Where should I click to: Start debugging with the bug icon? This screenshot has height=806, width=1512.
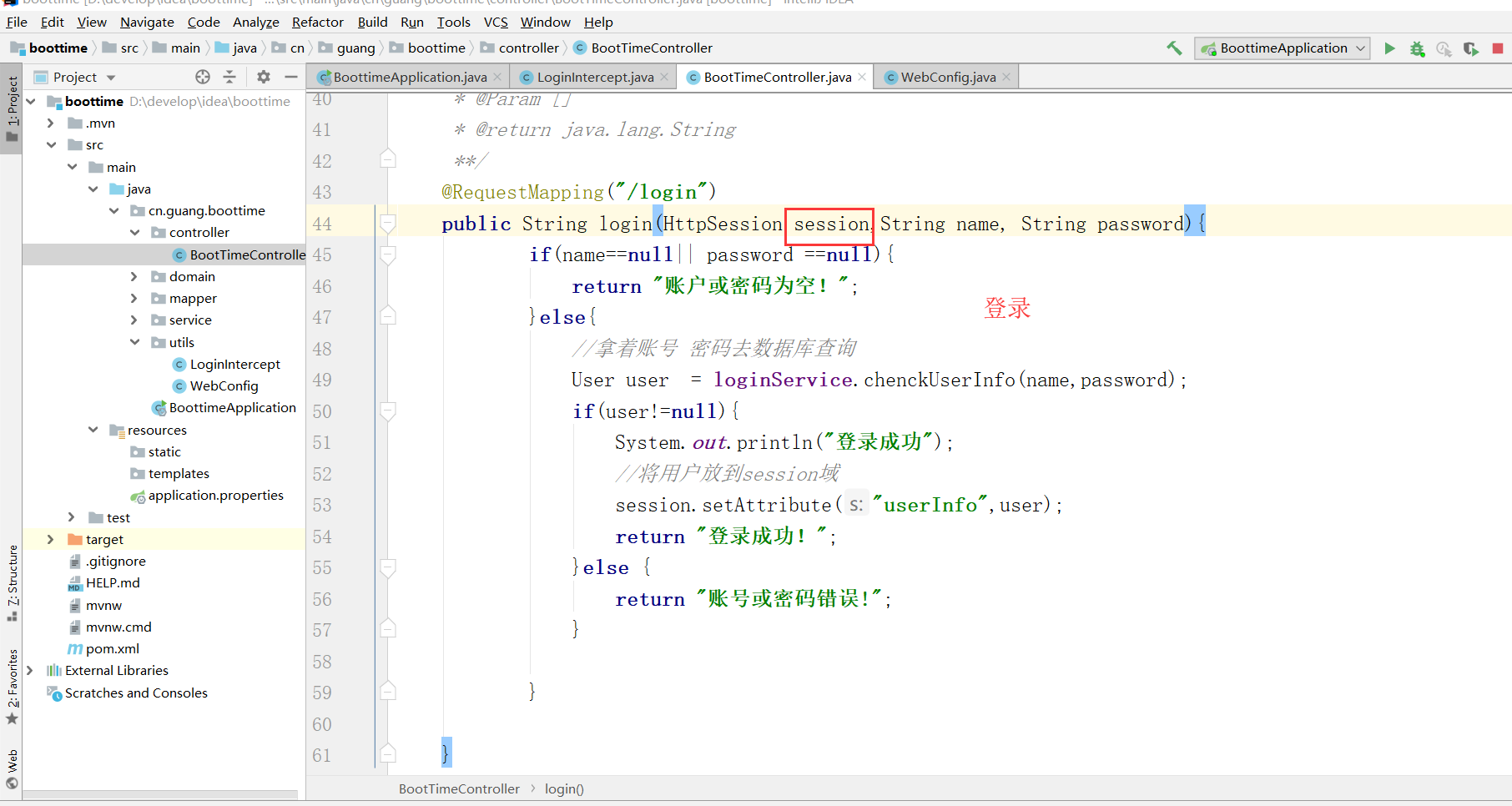click(x=1417, y=48)
